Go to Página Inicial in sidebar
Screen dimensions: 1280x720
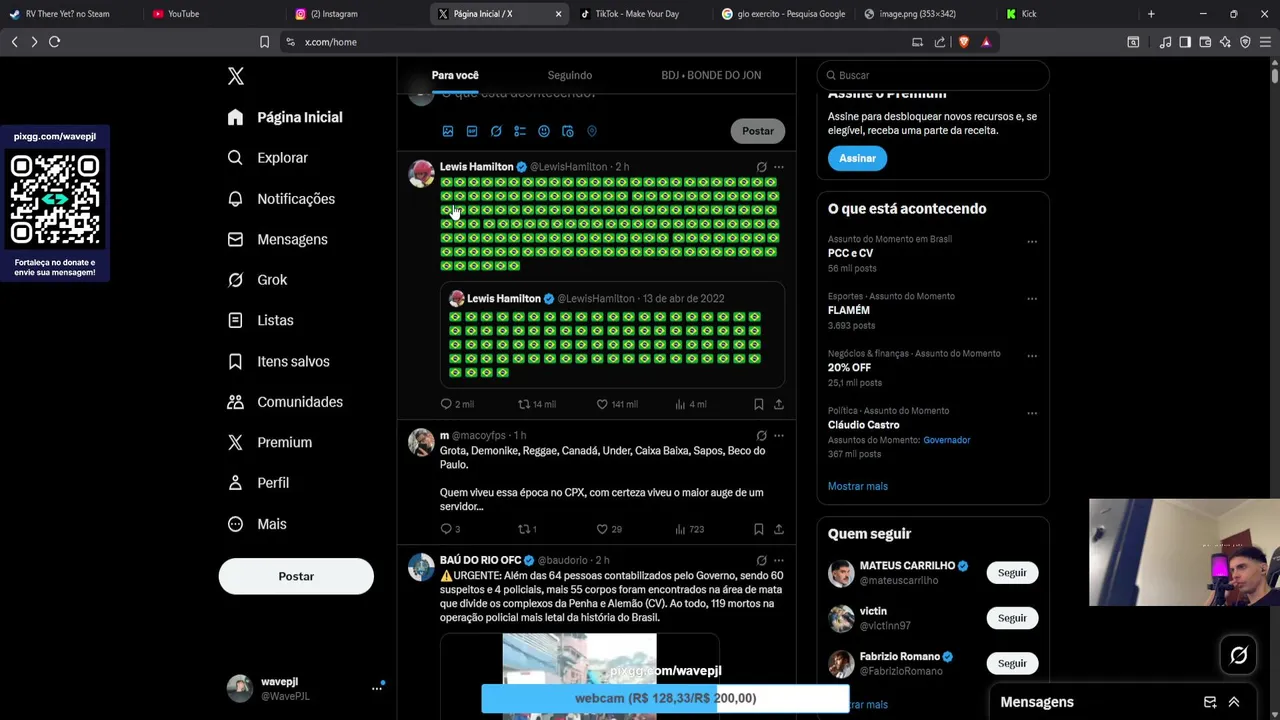pyautogui.click(x=285, y=117)
